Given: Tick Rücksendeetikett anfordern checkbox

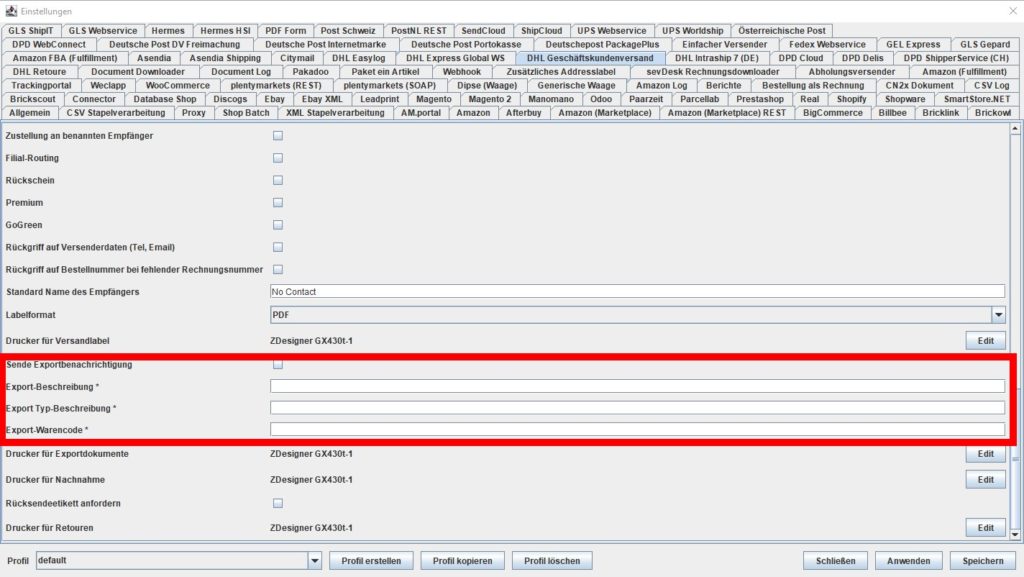Looking at the screenshot, I should pos(278,503).
